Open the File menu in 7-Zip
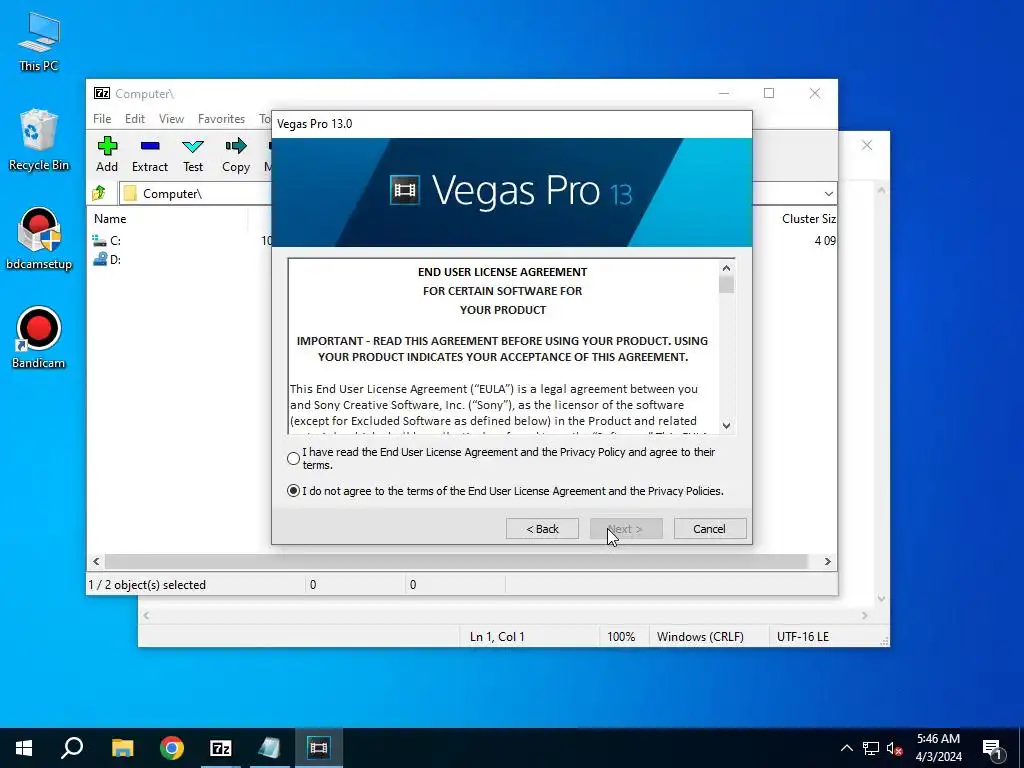Screen dimensions: 1024x768 point(102,119)
